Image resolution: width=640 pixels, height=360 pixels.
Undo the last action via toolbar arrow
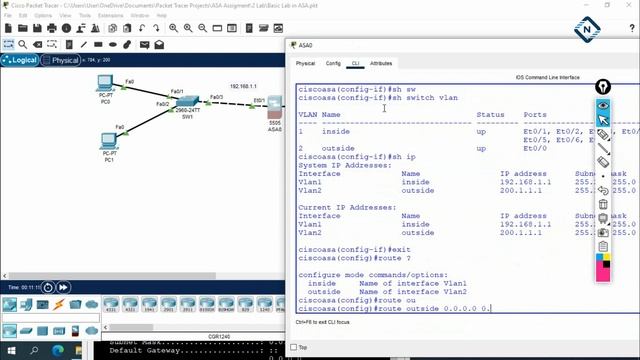(x=142, y=28)
